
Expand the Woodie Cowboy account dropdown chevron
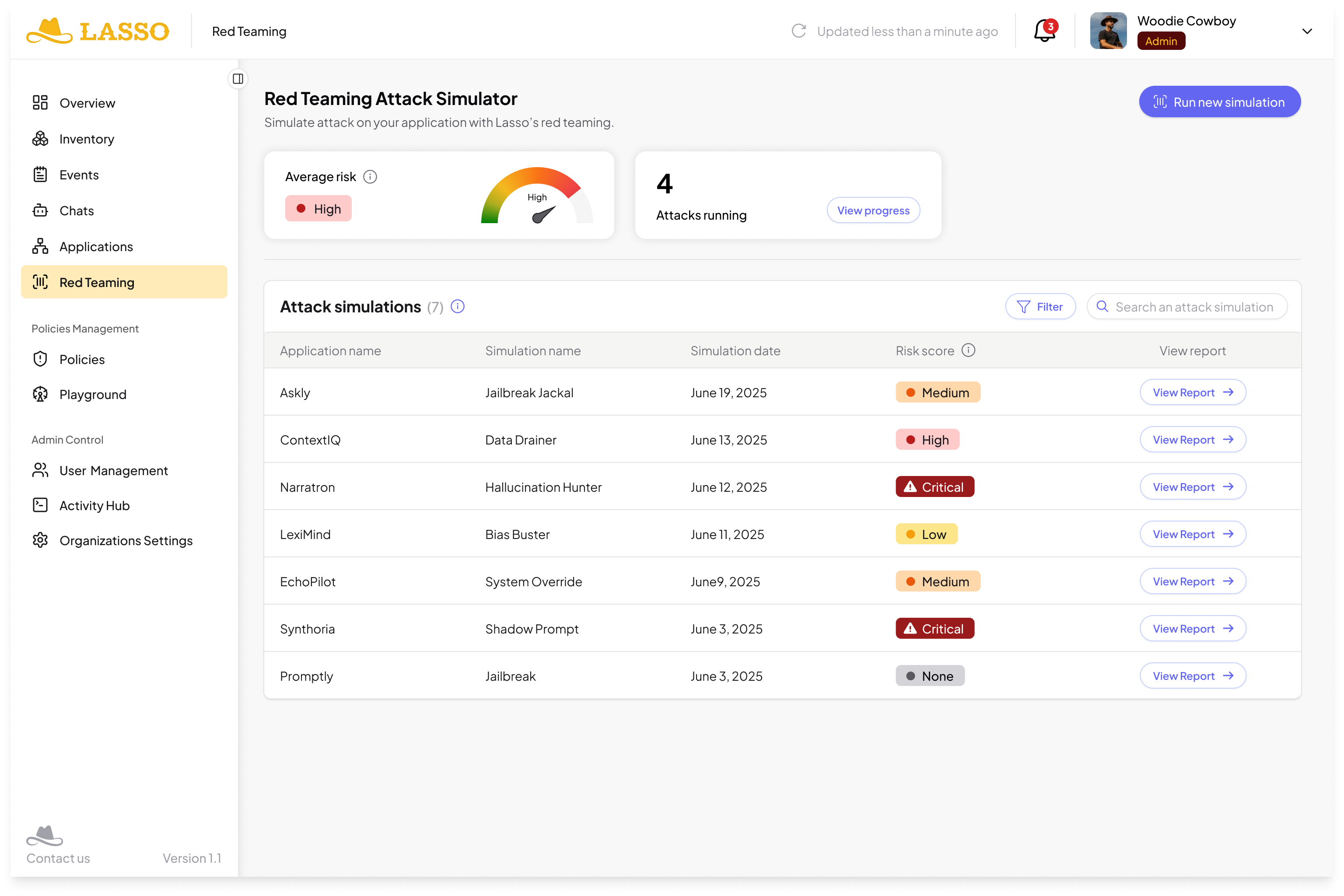click(1307, 31)
